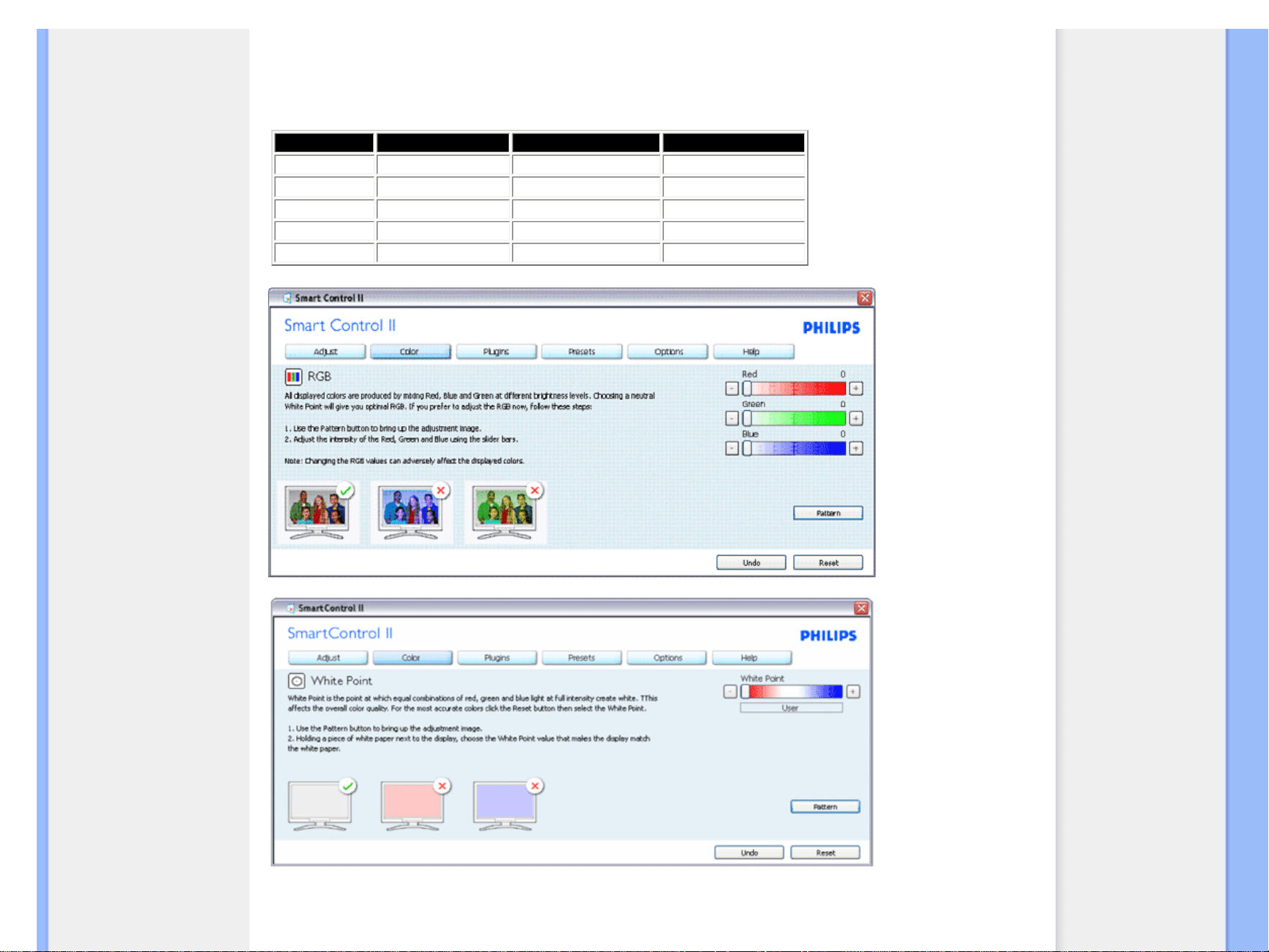Close the RGB Smart Control II window
1269x952 pixels.
point(865,298)
